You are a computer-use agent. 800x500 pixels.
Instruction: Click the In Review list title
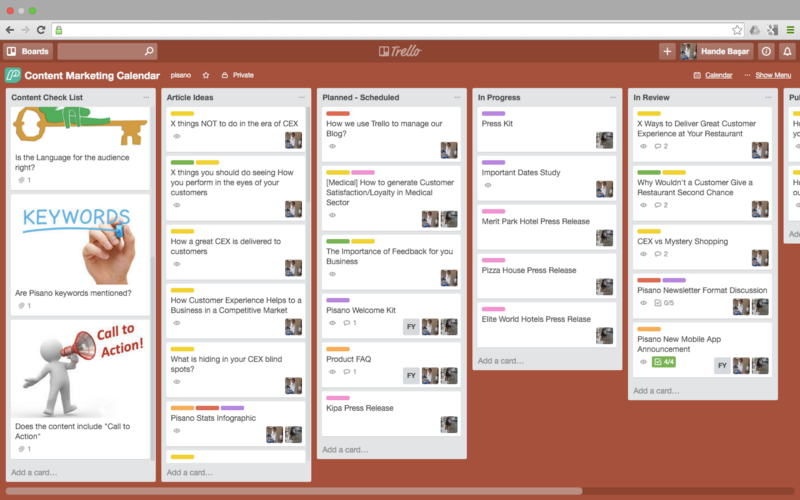(x=651, y=97)
